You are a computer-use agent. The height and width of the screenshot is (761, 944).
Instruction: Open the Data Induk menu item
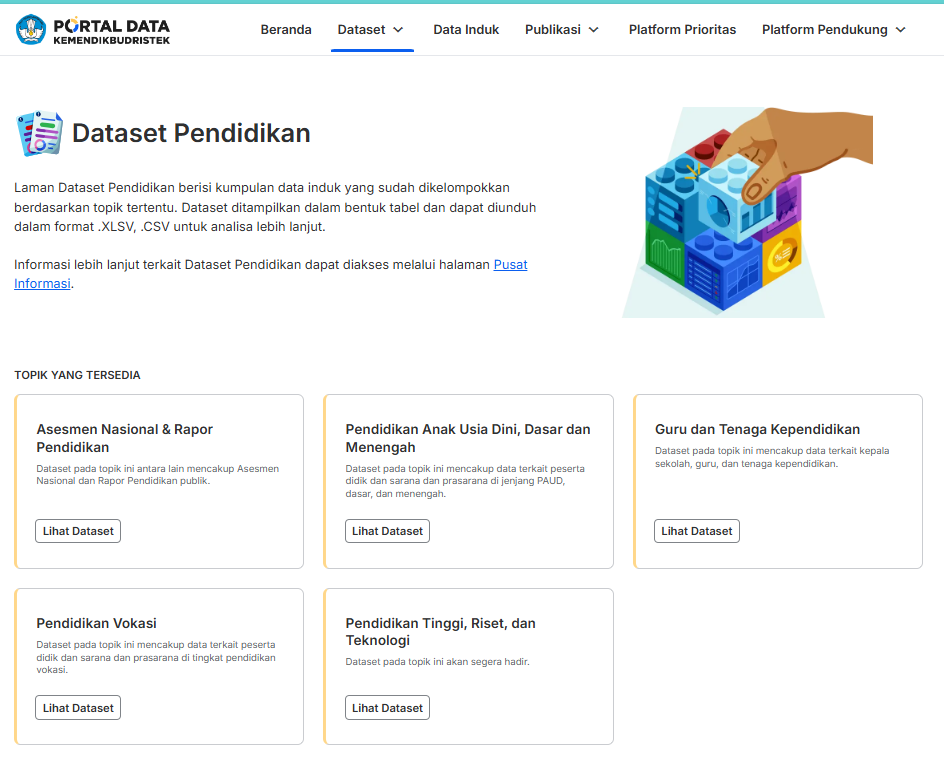pyautogui.click(x=466, y=30)
